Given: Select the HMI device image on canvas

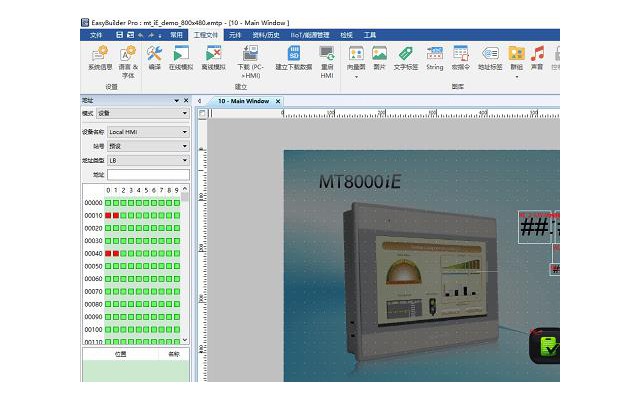Looking at the screenshot, I should [420, 282].
